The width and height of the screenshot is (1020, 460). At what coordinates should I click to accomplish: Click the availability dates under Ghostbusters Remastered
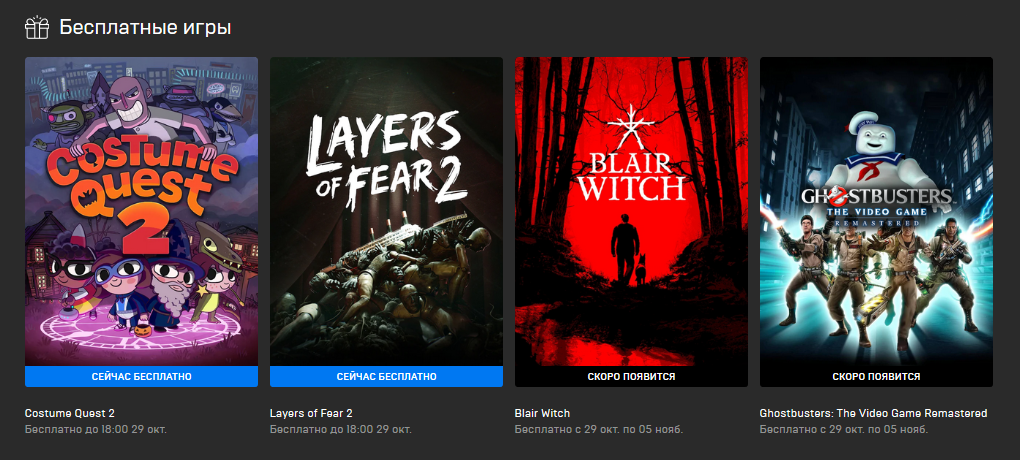844,429
